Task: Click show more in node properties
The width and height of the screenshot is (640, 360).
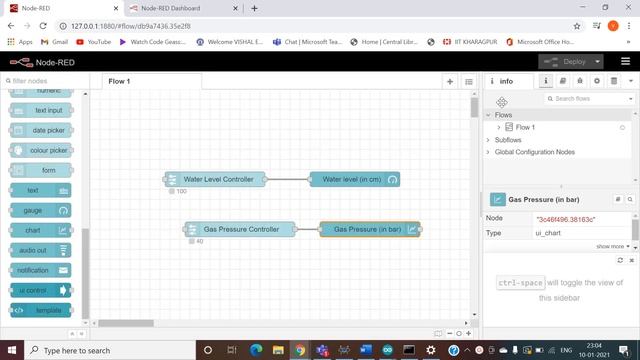Action: pos(613,246)
